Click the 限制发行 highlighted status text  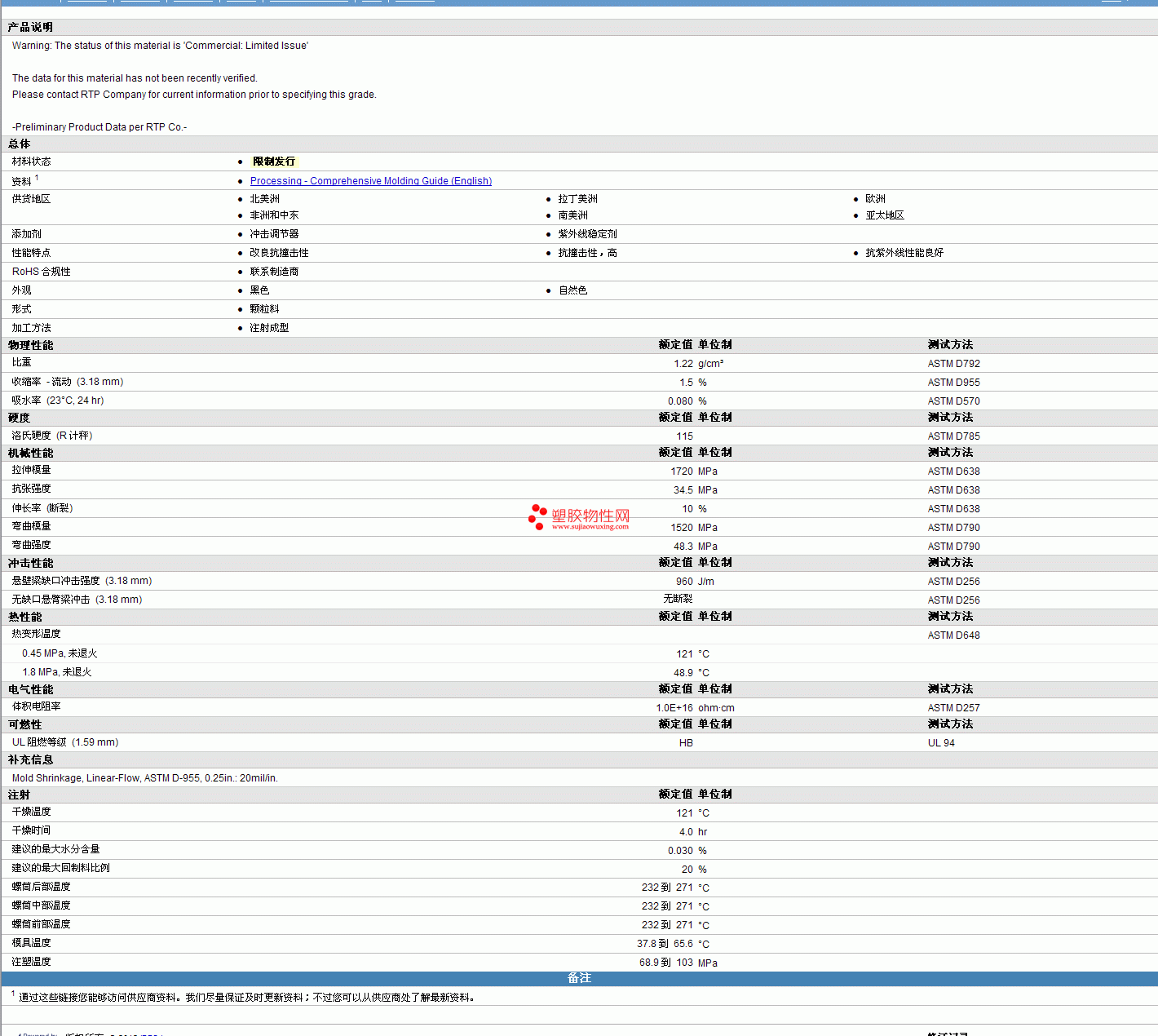coord(274,162)
